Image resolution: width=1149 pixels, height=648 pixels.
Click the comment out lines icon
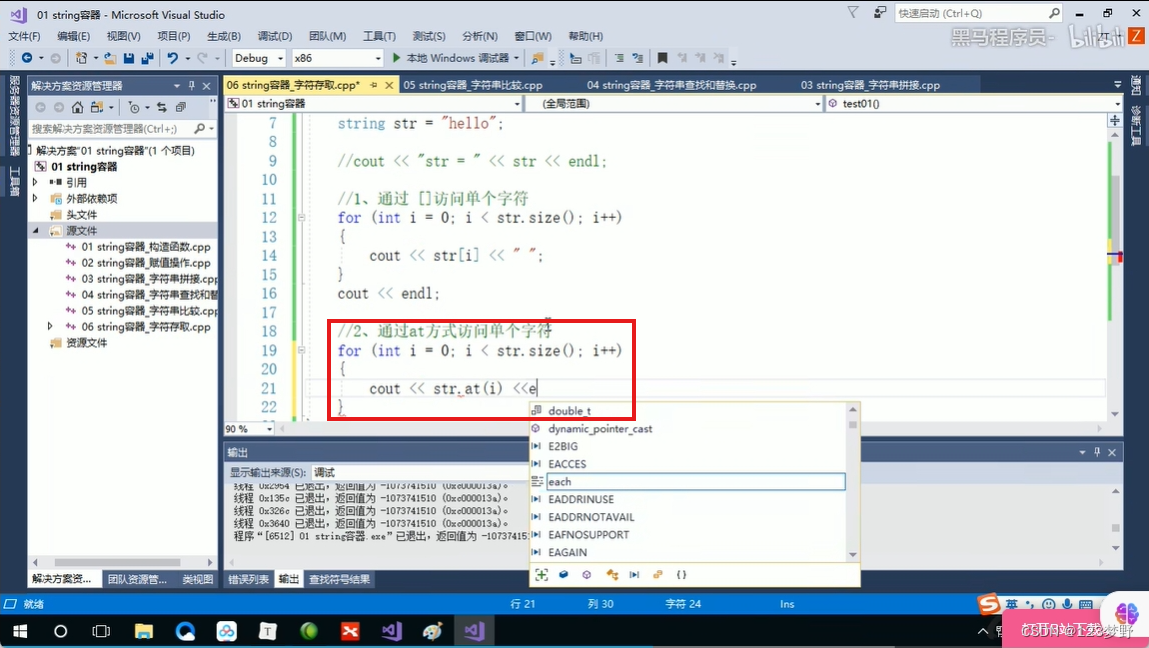[x=619, y=58]
